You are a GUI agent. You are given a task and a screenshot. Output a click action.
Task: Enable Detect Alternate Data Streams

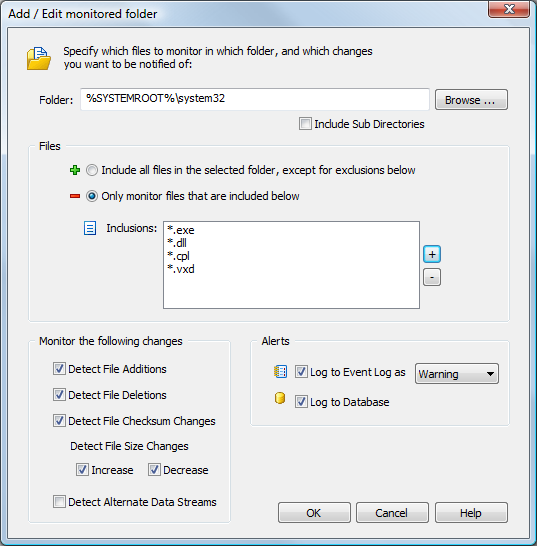[59, 502]
